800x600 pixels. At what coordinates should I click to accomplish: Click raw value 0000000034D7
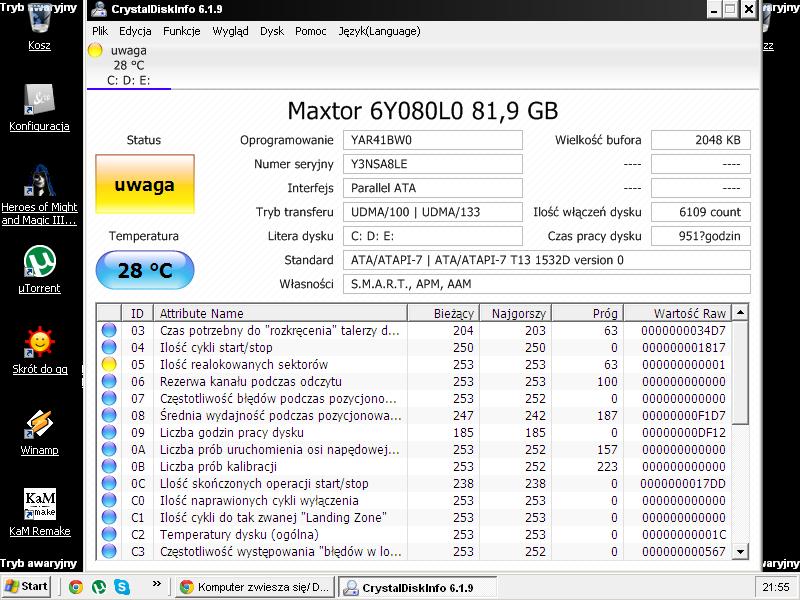(x=683, y=331)
